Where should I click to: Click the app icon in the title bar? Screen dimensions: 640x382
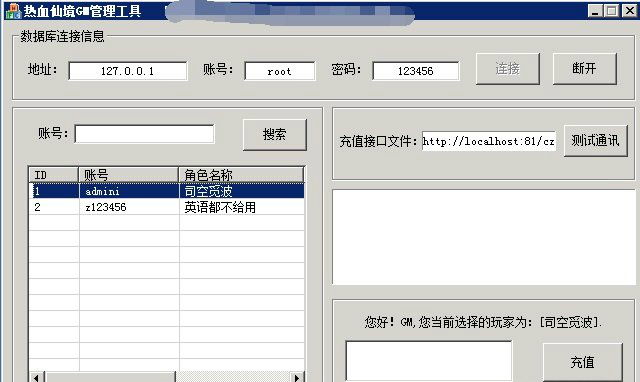click(x=13, y=11)
